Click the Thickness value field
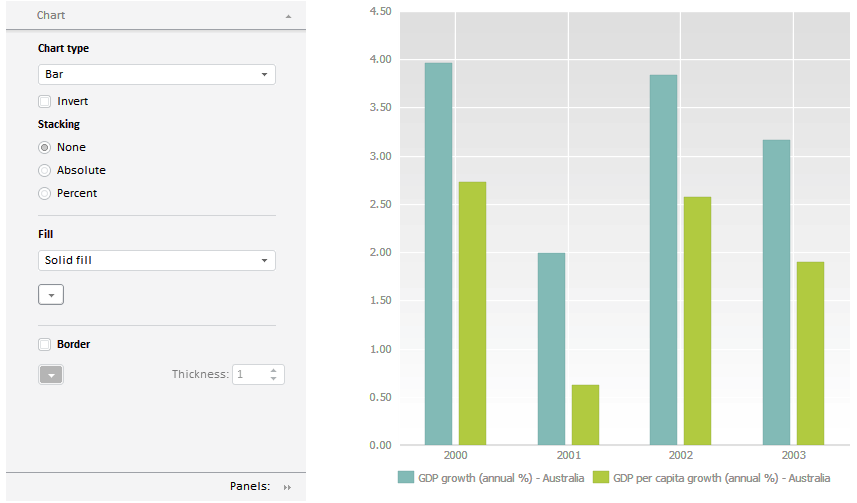Image resolution: width=857 pixels, height=503 pixels. 250,374
